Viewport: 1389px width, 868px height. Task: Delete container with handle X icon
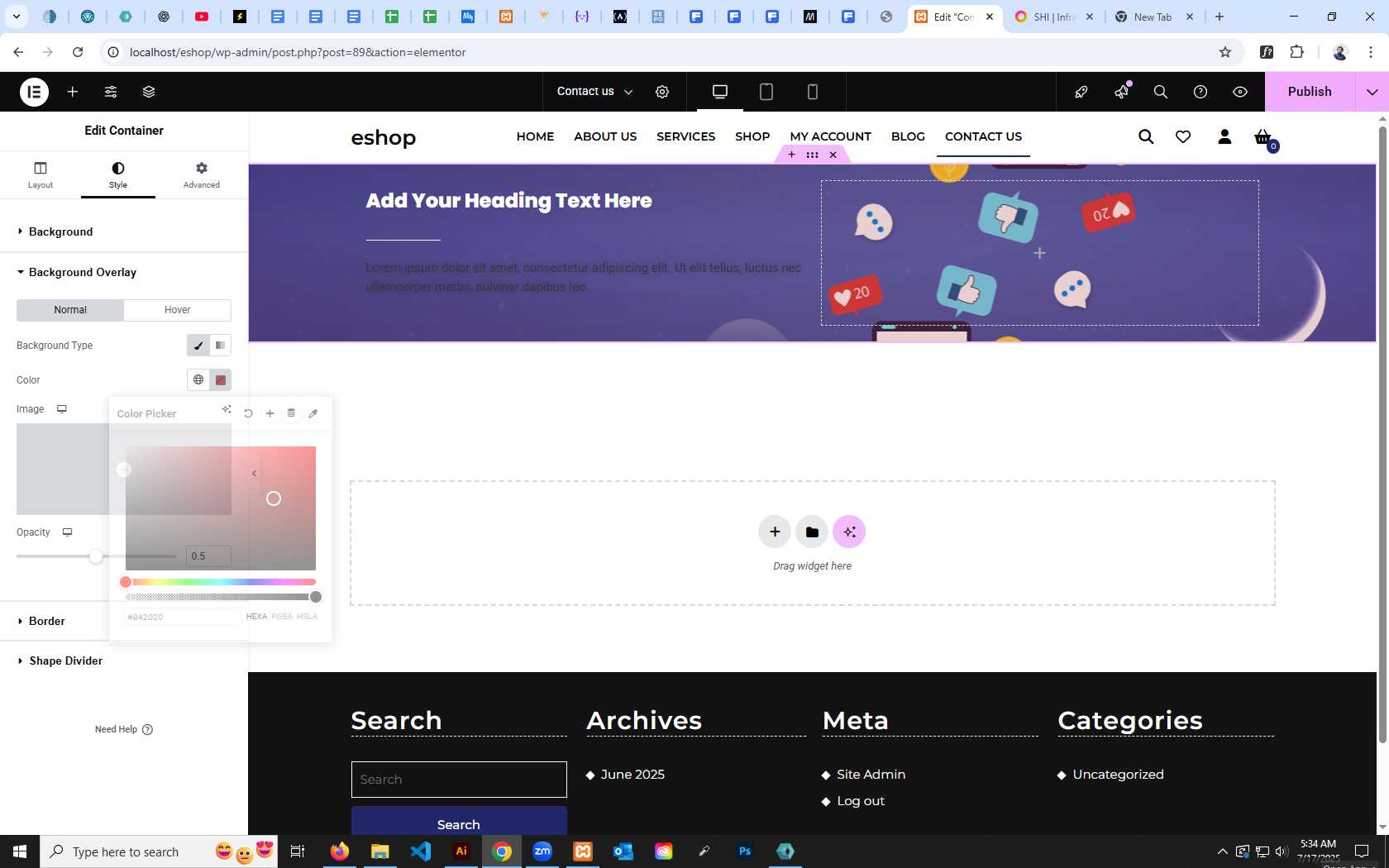[833, 155]
